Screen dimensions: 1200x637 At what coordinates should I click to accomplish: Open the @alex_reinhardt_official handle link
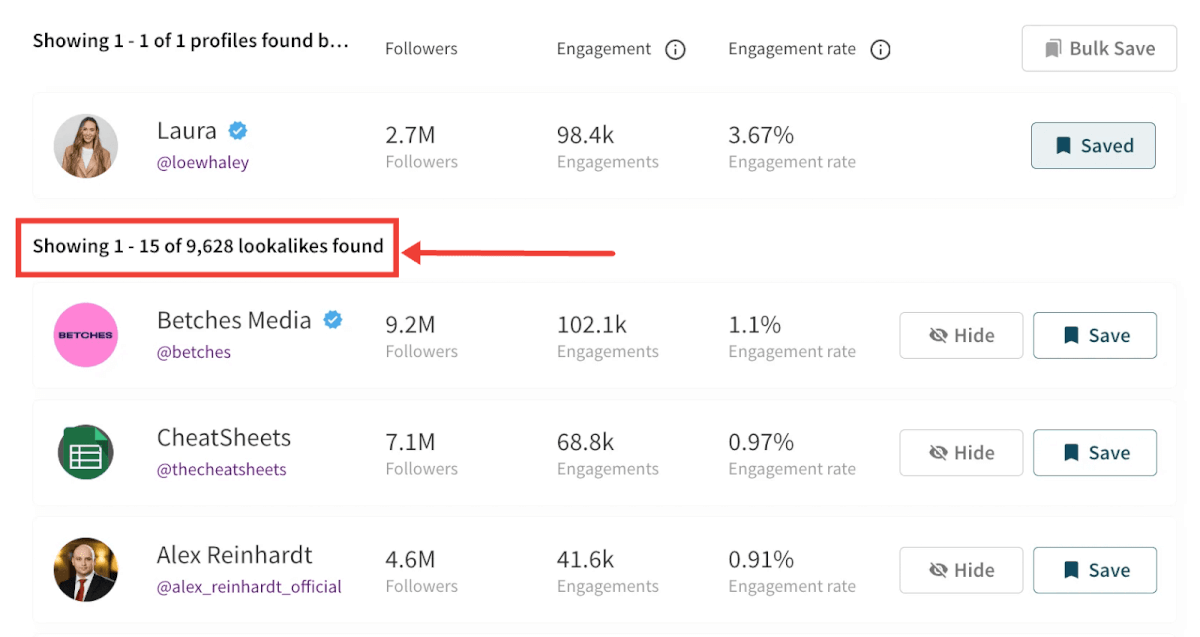coord(249,587)
